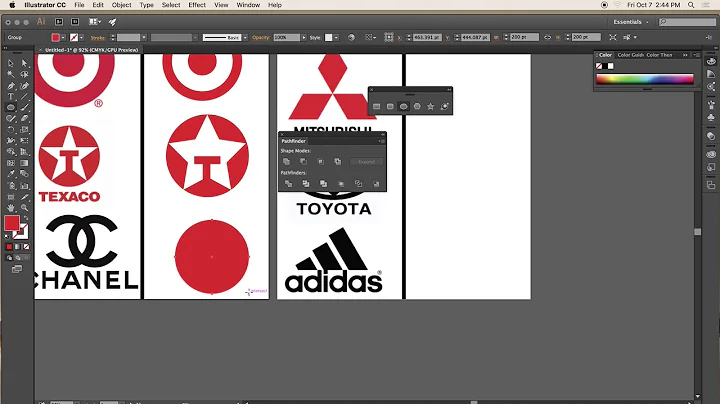
Task: Open Arrange Documents dropdown
Action: coord(95,22)
